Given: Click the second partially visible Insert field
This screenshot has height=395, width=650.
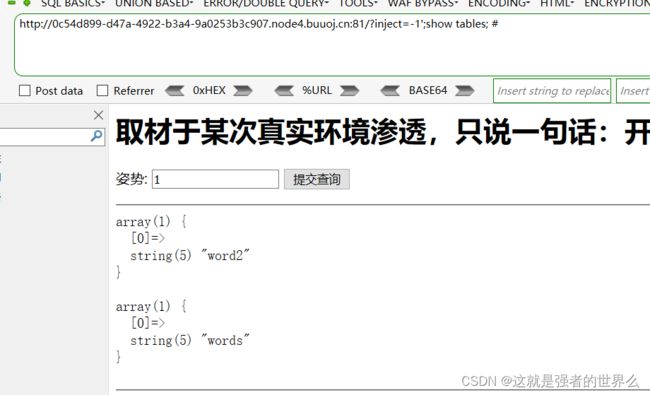Looking at the screenshot, I should (x=633, y=91).
